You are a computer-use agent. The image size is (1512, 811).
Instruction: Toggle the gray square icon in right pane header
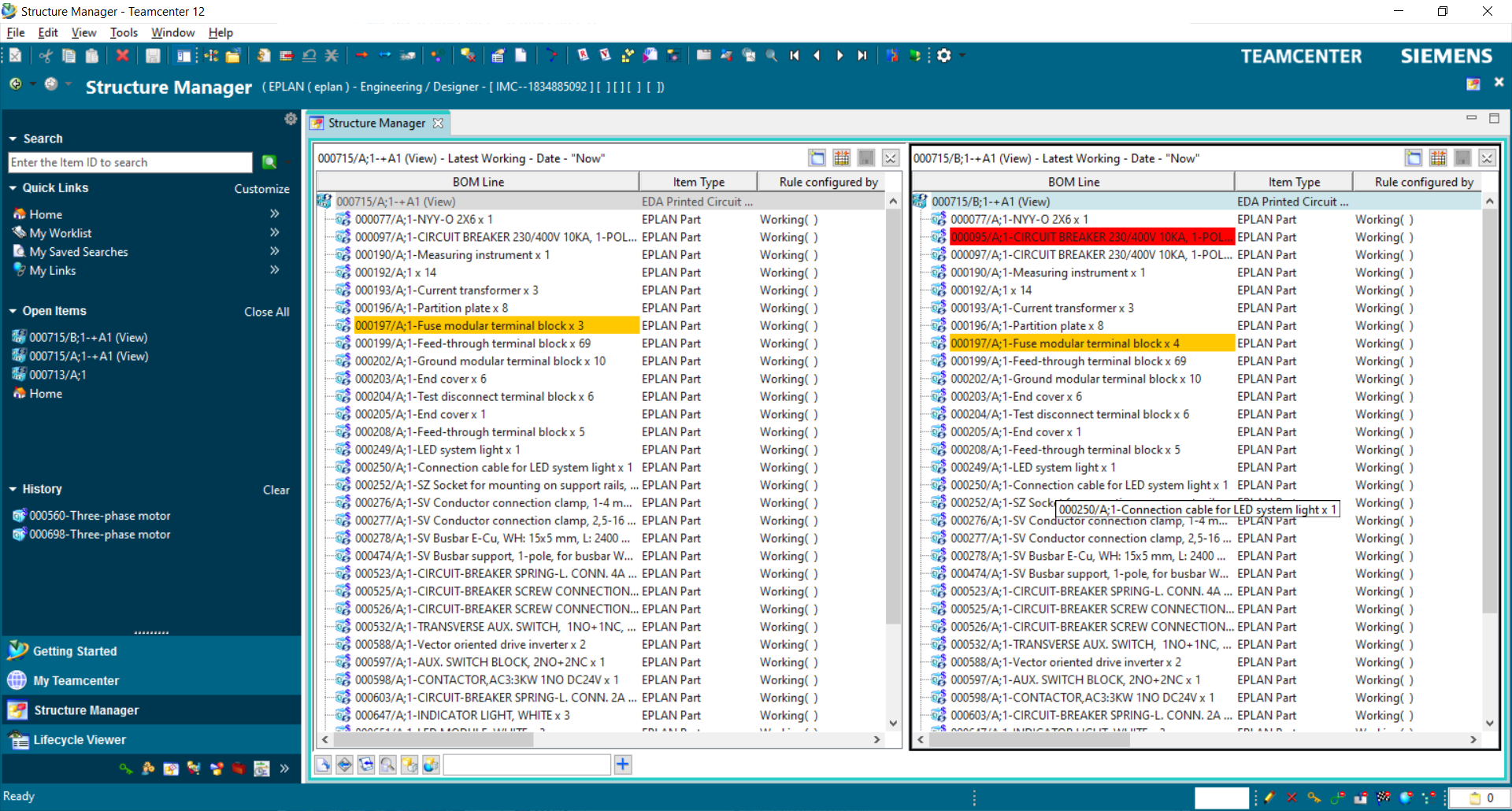click(x=1462, y=158)
